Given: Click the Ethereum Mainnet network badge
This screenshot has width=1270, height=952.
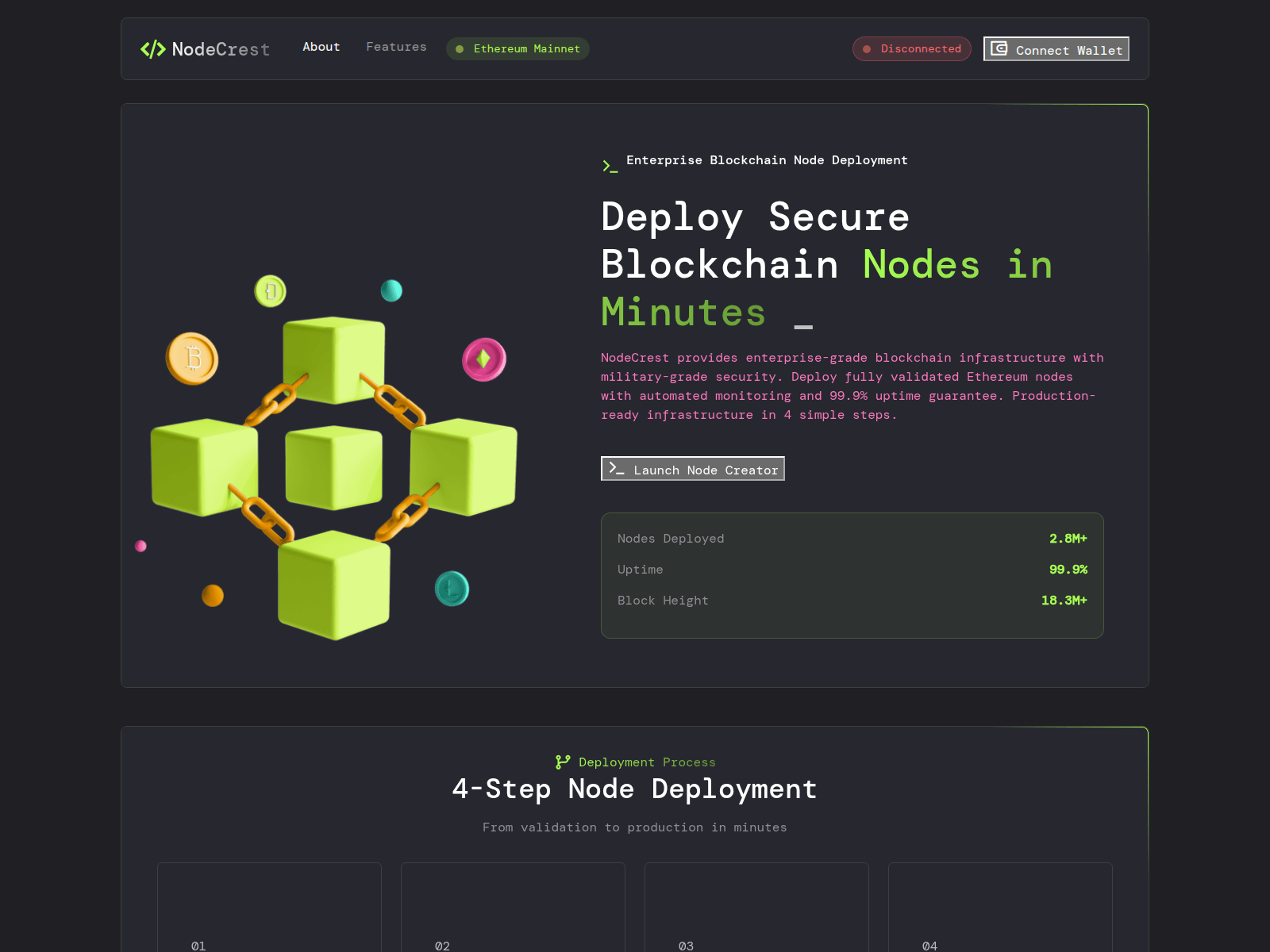Looking at the screenshot, I should point(518,48).
